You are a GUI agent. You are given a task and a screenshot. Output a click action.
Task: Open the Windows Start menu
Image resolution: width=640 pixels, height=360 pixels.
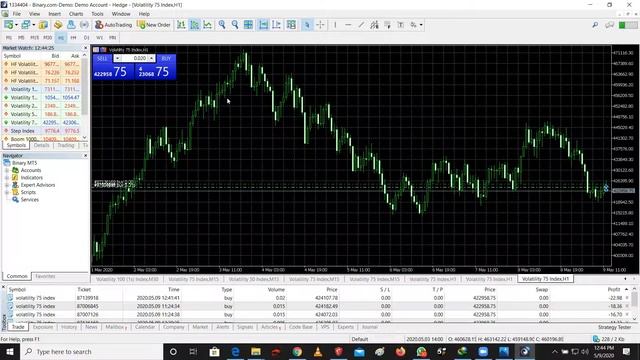coord(9,351)
